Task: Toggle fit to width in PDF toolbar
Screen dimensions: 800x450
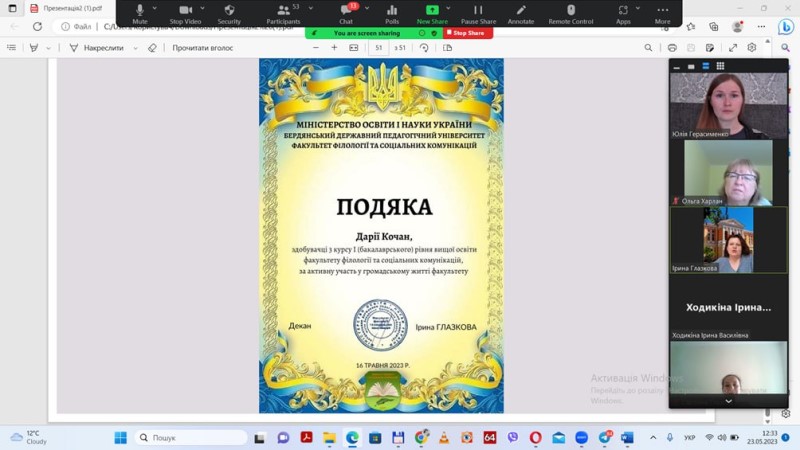Action: [354, 47]
